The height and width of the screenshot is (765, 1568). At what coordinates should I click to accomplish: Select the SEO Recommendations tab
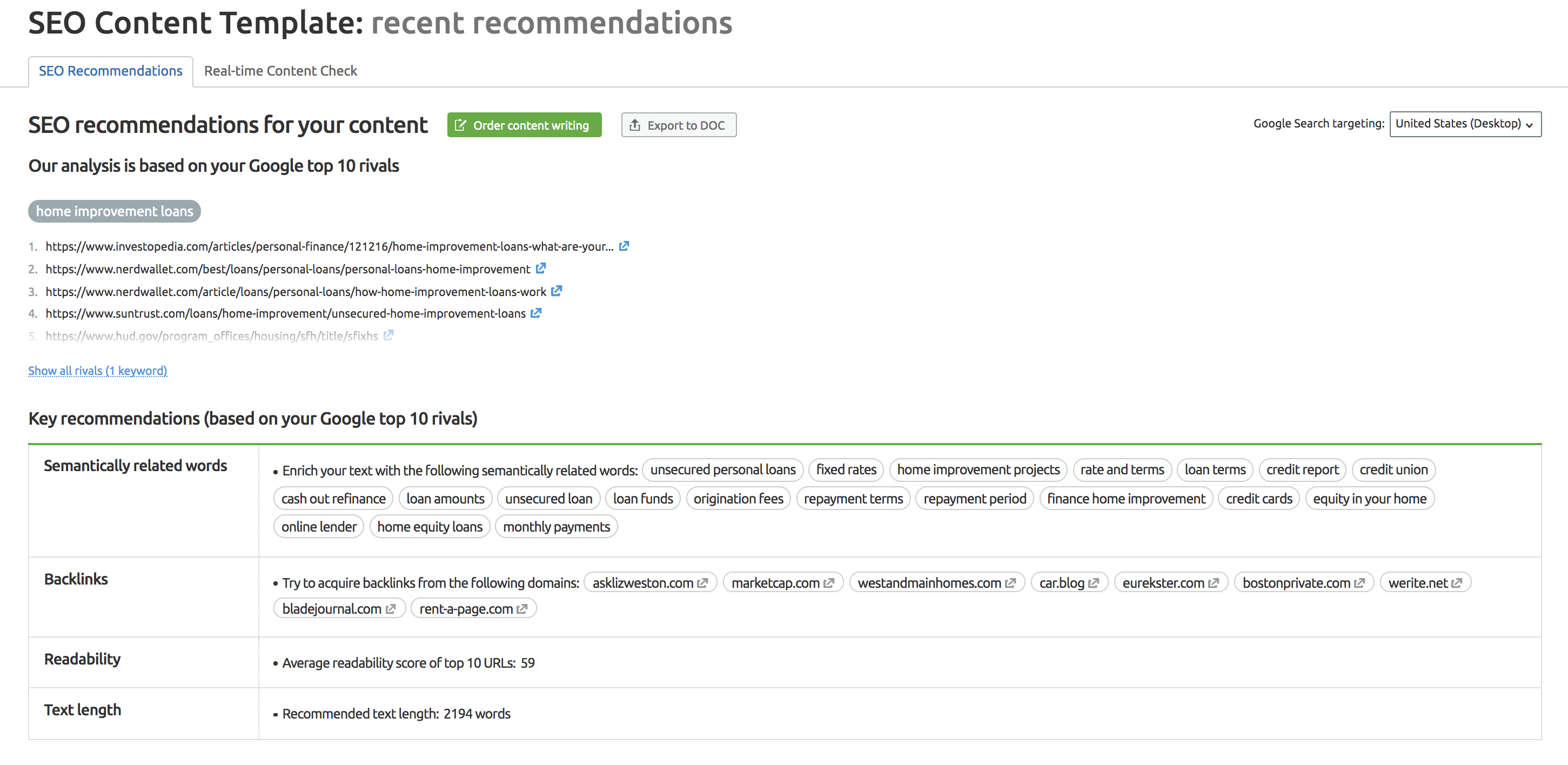(x=110, y=72)
